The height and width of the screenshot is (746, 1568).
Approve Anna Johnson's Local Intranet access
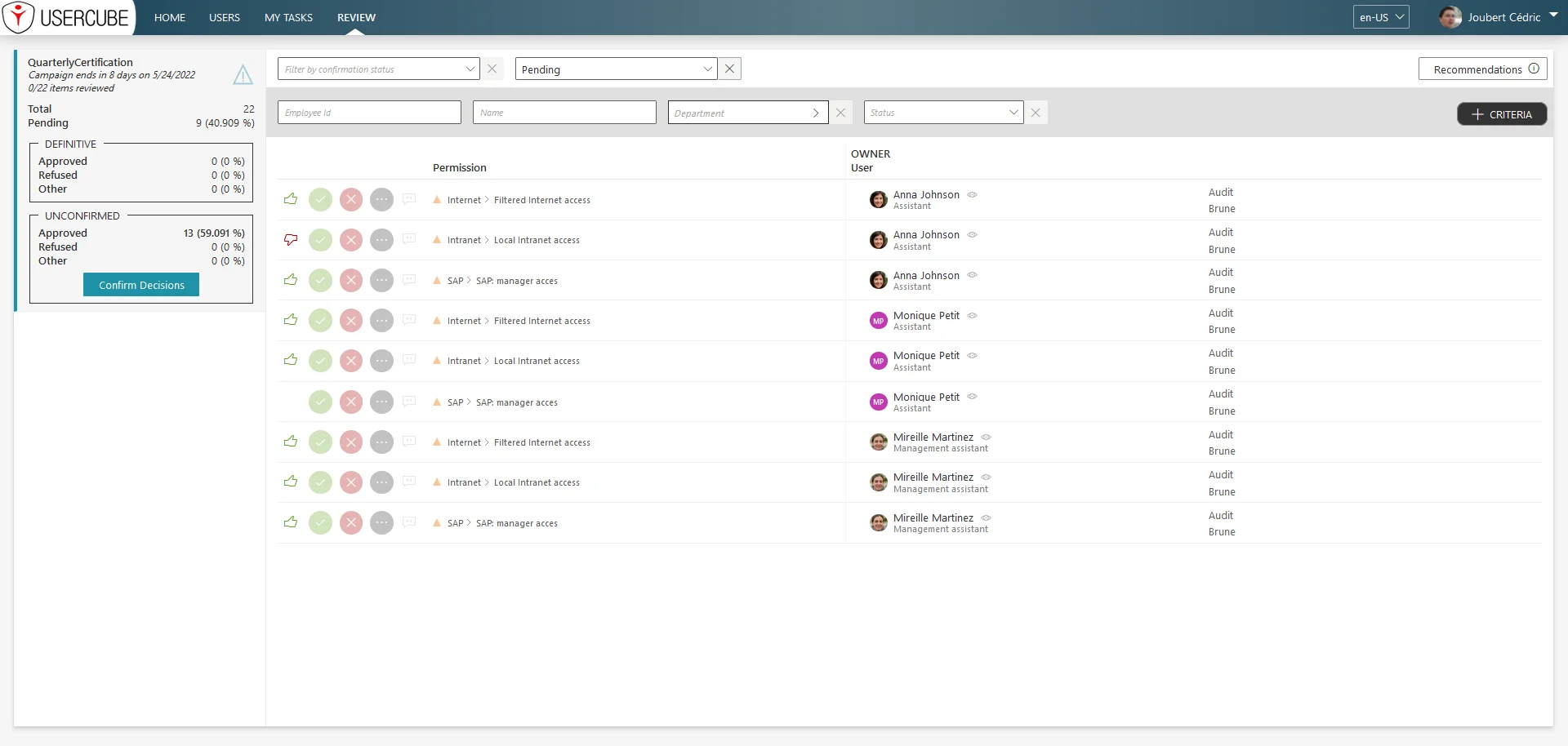point(321,240)
